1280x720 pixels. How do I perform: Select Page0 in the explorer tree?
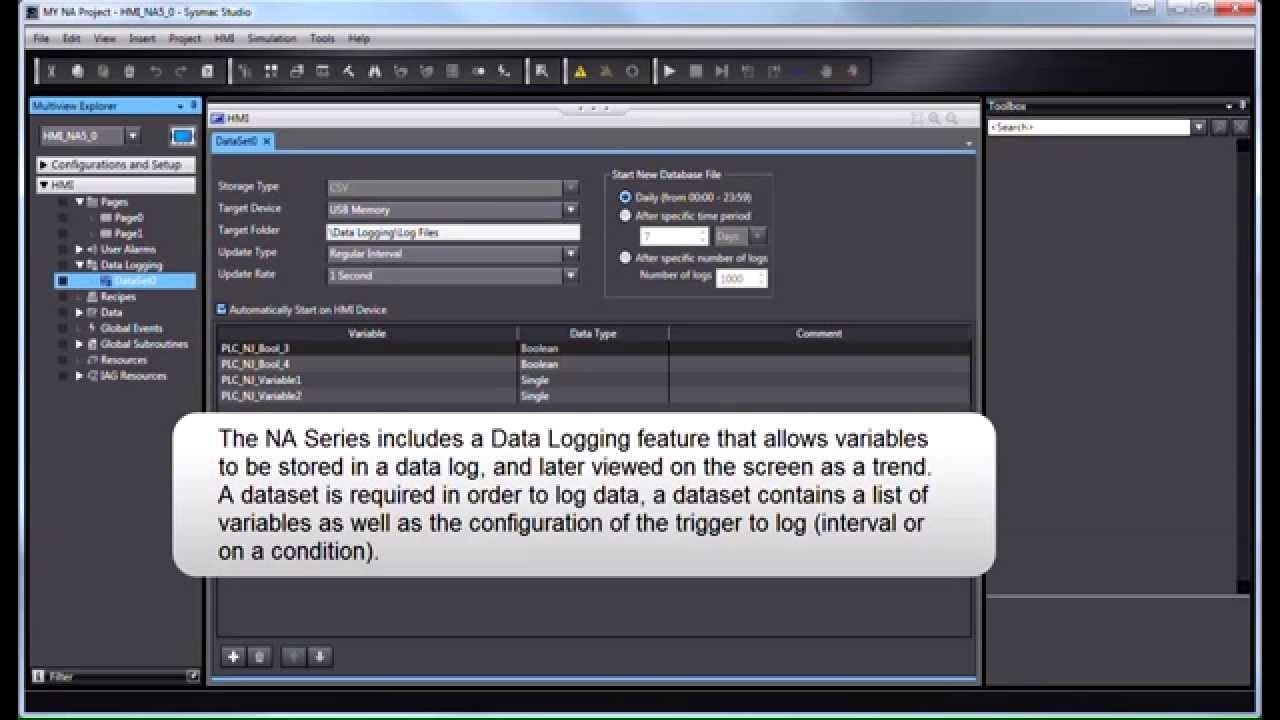point(128,218)
